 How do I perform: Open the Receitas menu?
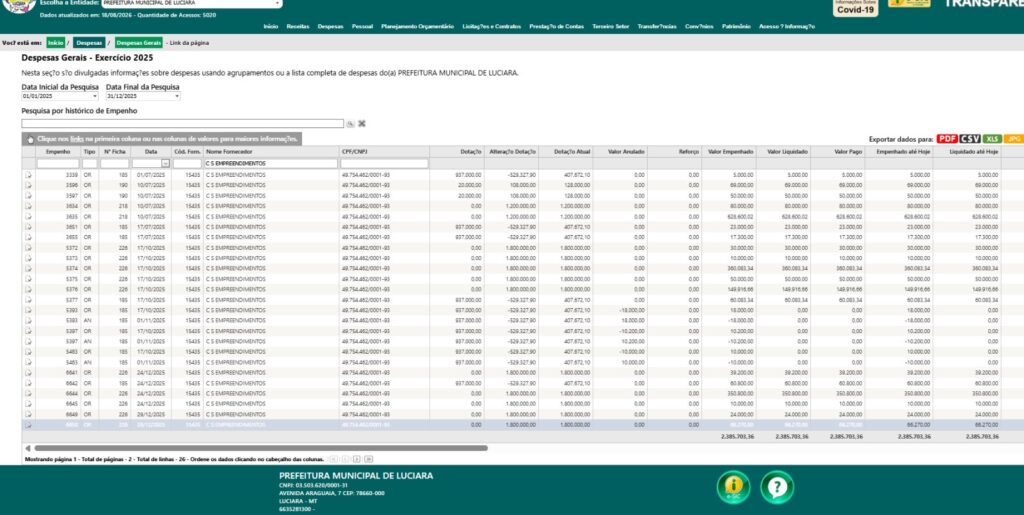click(298, 27)
